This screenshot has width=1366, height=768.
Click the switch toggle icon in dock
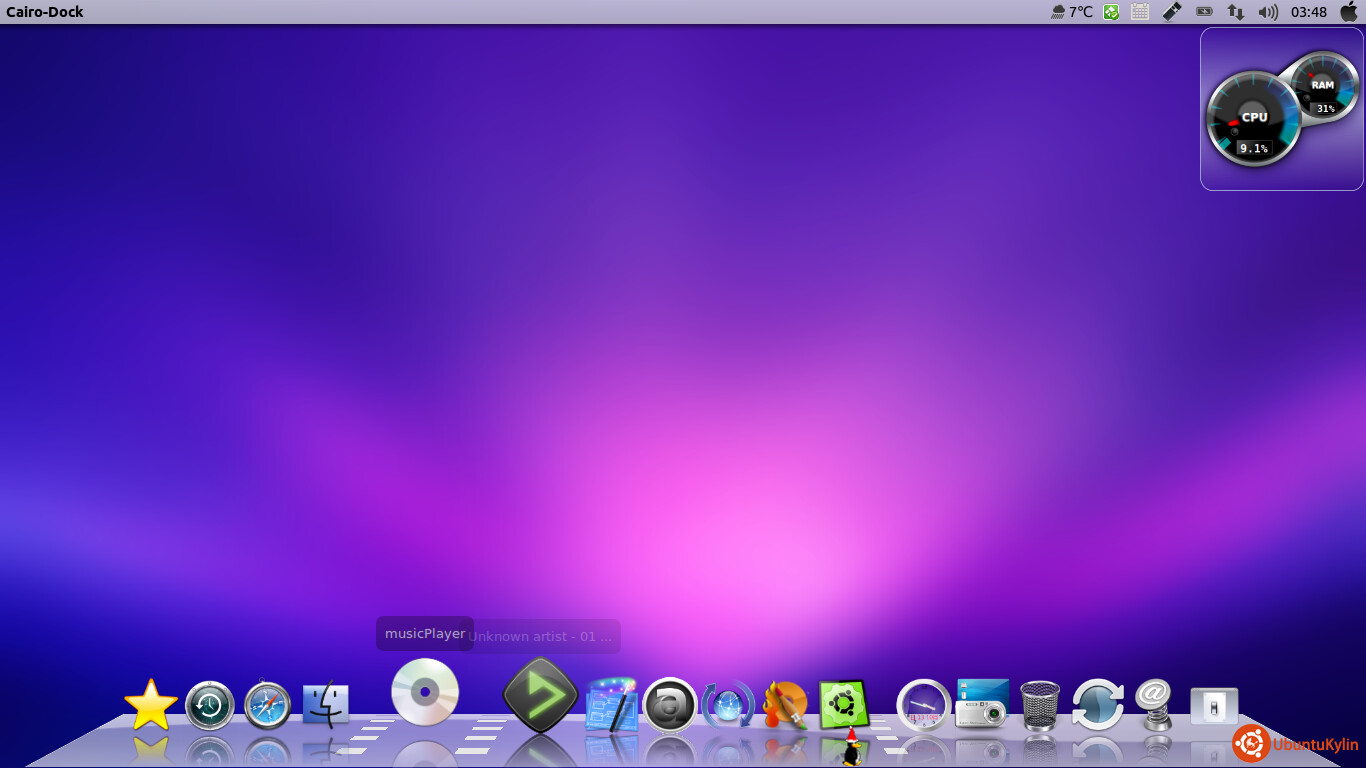pyautogui.click(x=1214, y=706)
